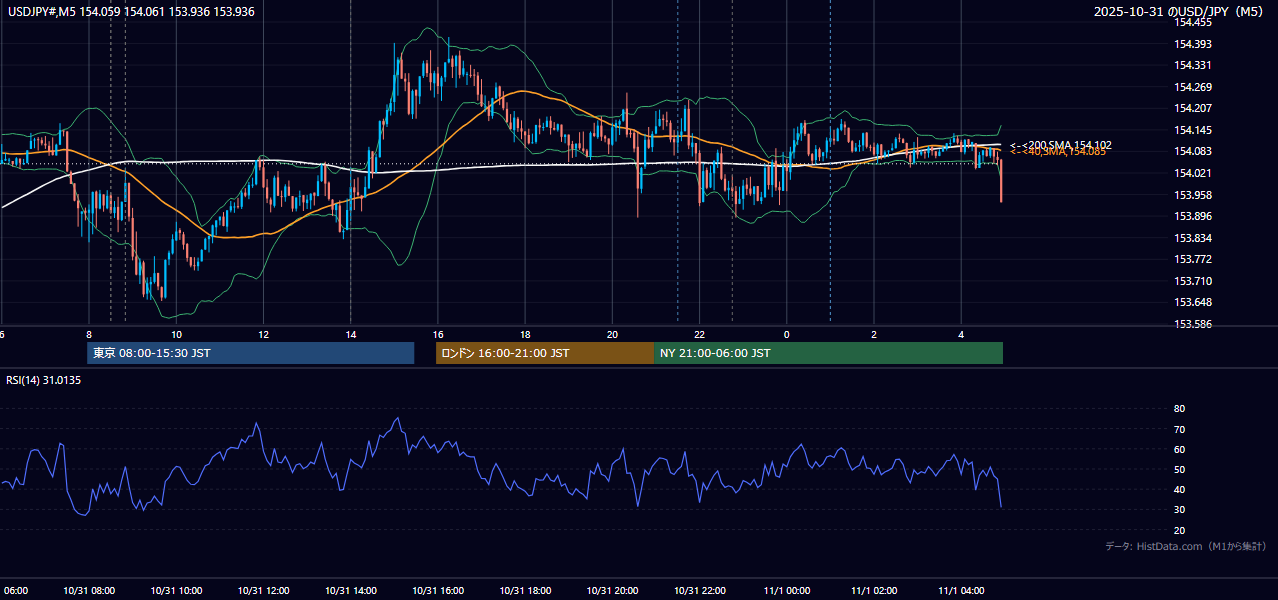Viewport: 1278px width, 600px height.
Task: Click the 10/31 08:00 time label
Action: (90, 591)
